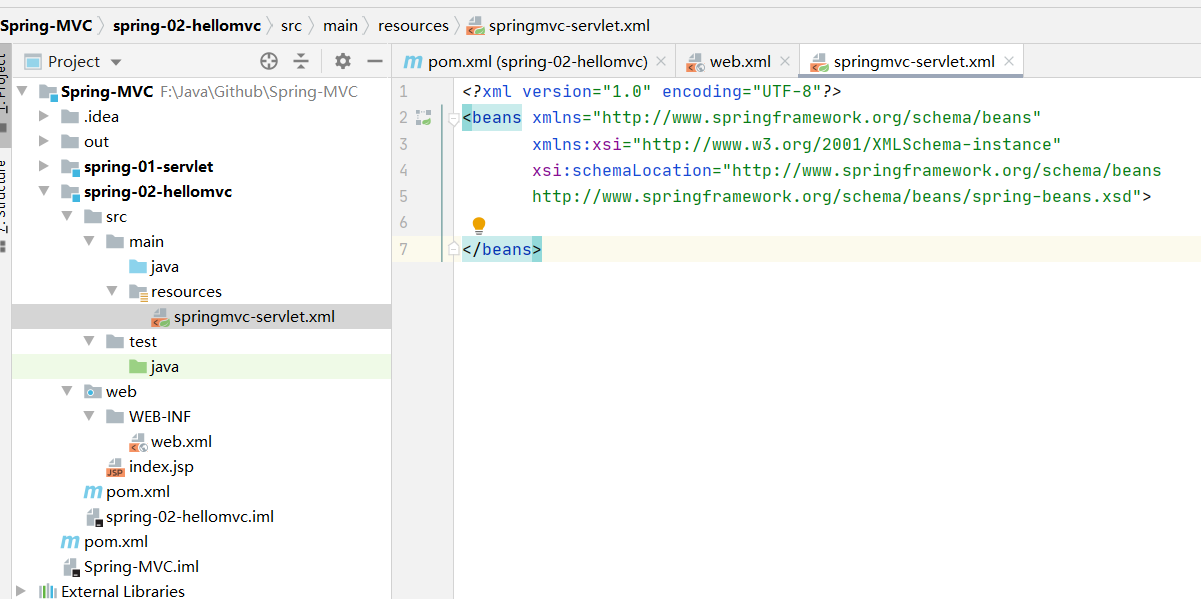Switch to pom.xml (spring-02-hellomvc) tab
The image size is (1201, 599).
pos(526,62)
